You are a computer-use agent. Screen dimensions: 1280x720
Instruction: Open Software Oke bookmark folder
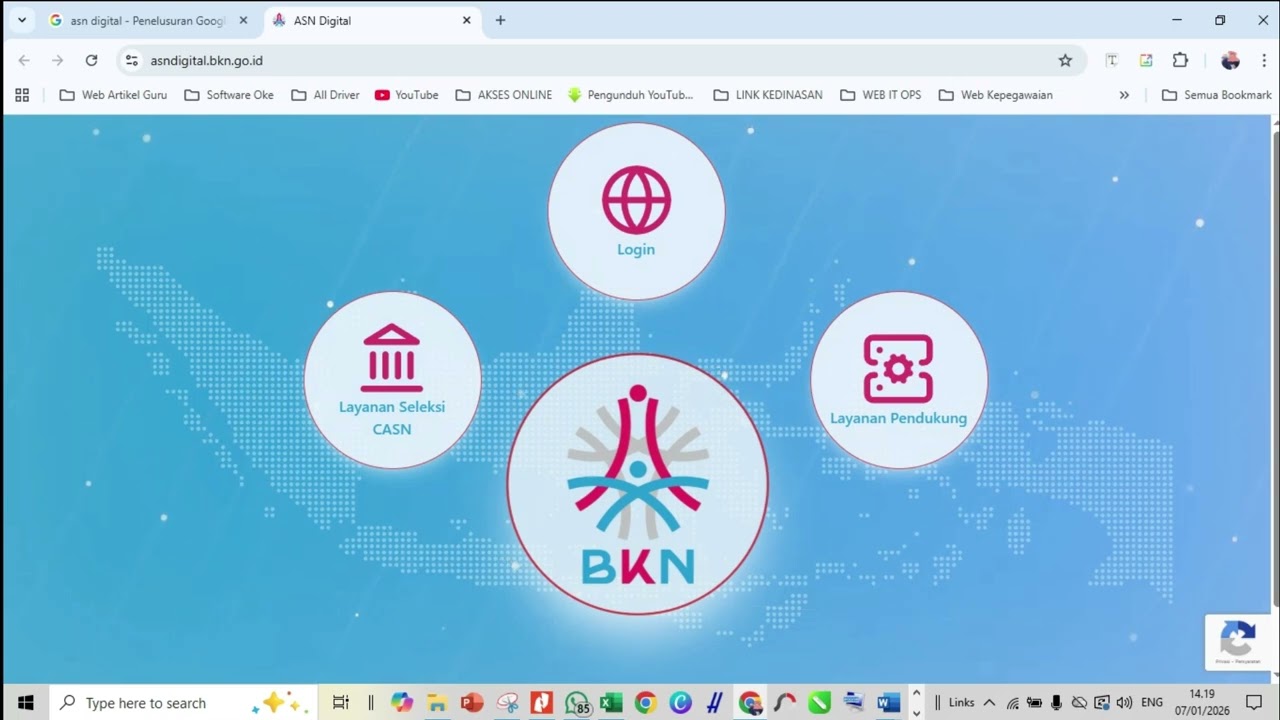point(229,95)
